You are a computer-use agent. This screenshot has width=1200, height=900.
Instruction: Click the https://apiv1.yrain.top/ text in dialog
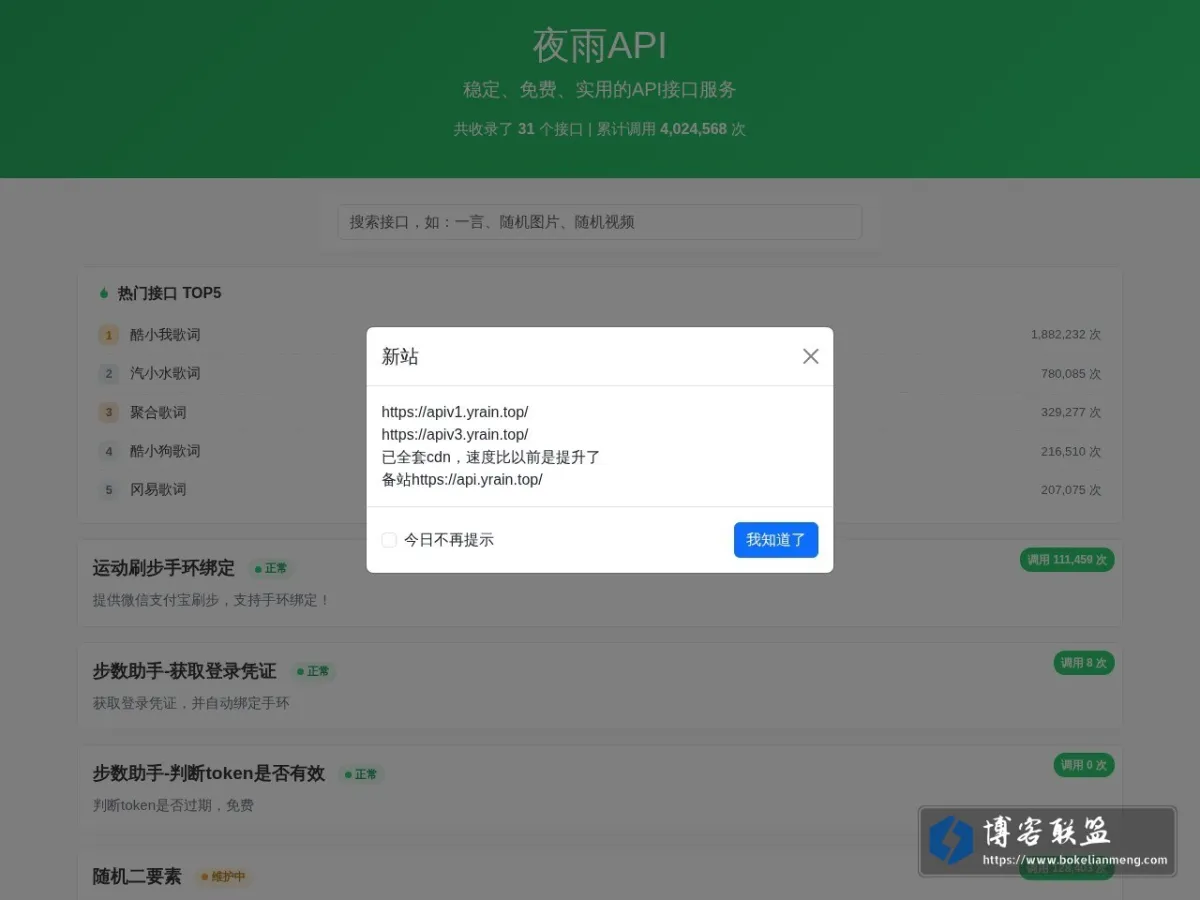point(455,412)
